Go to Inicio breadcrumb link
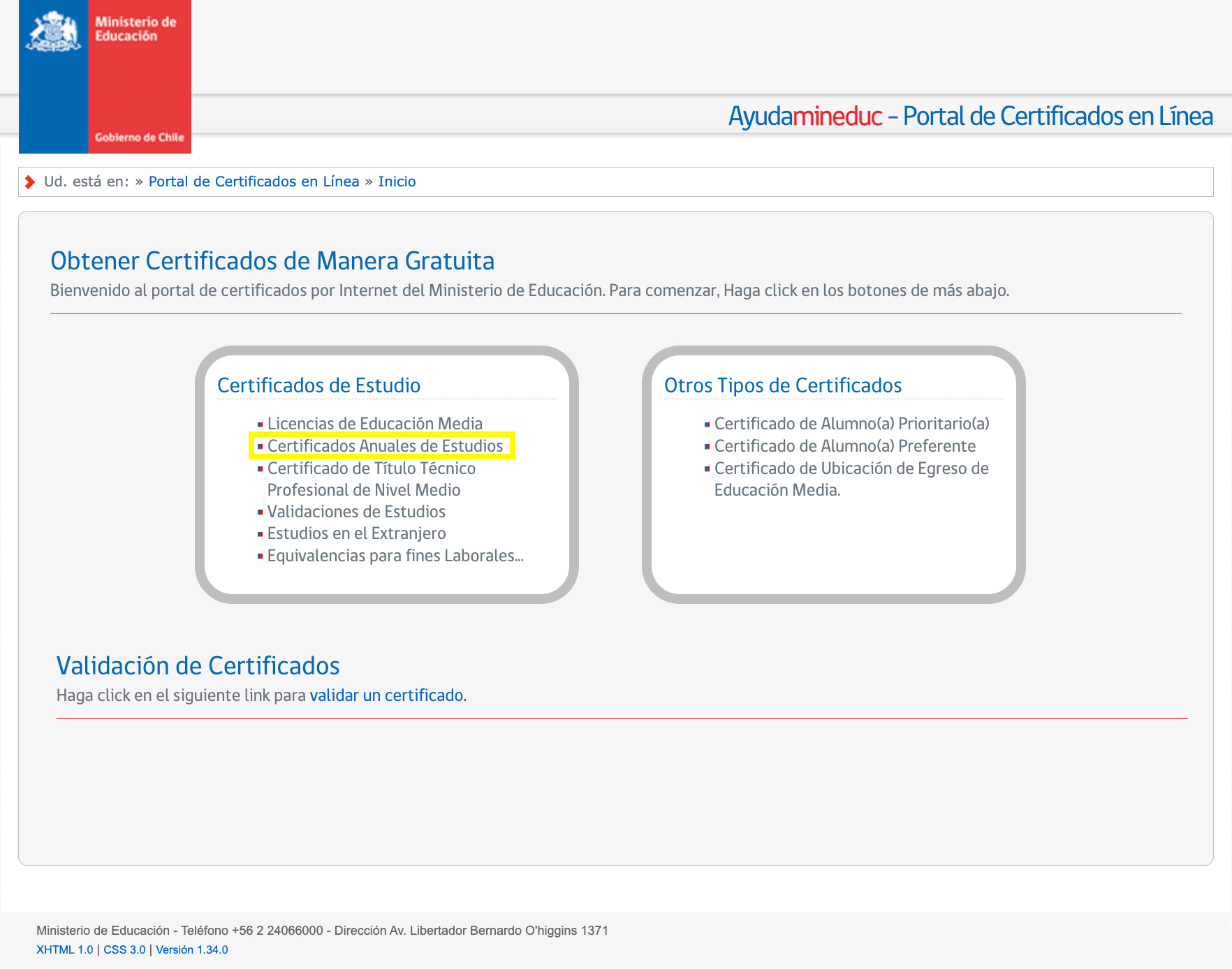Screen dimensions: 1232x969 coord(397,182)
